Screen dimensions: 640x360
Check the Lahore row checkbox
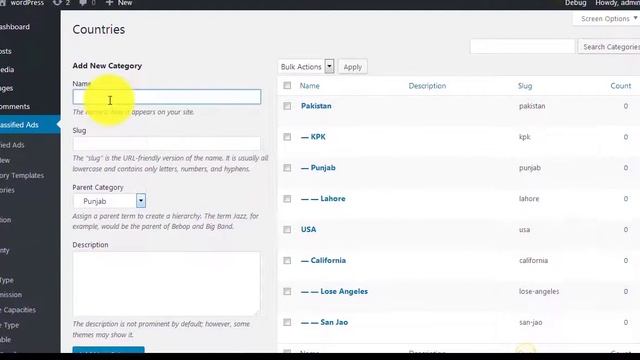[x=287, y=199]
